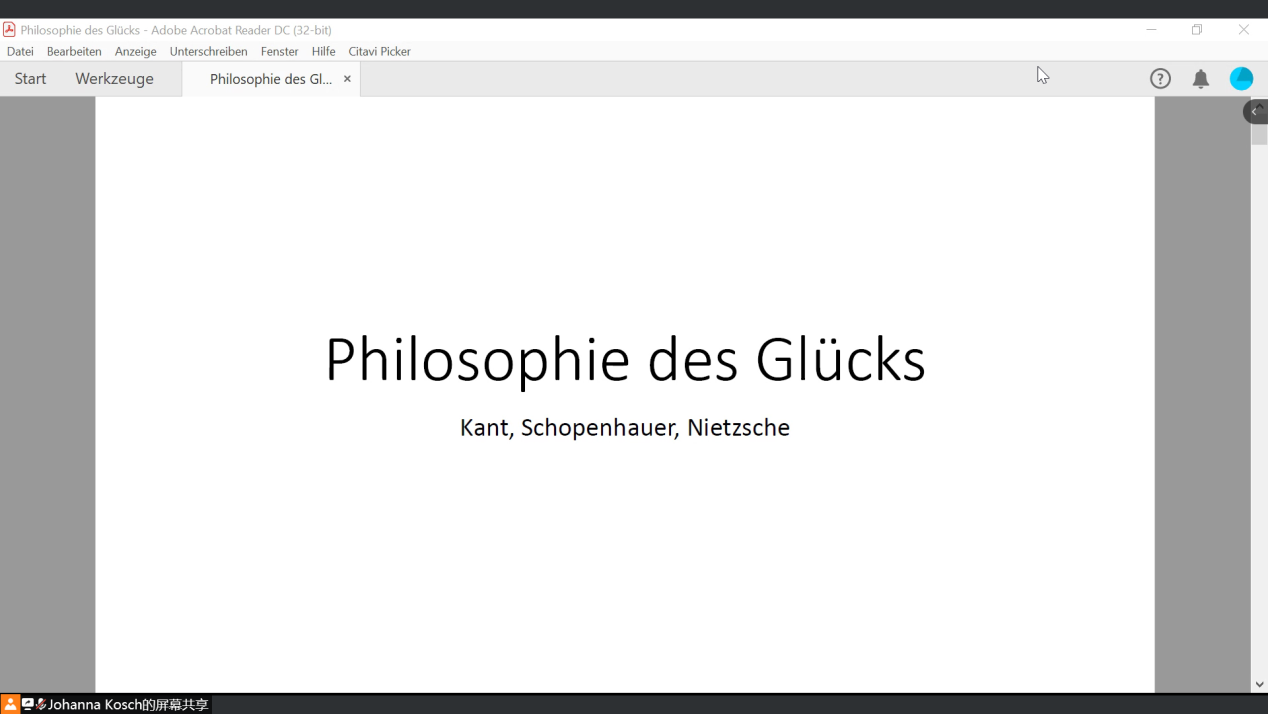
Task: Open the Bearbeiten menu
Action: coord(74,51)
